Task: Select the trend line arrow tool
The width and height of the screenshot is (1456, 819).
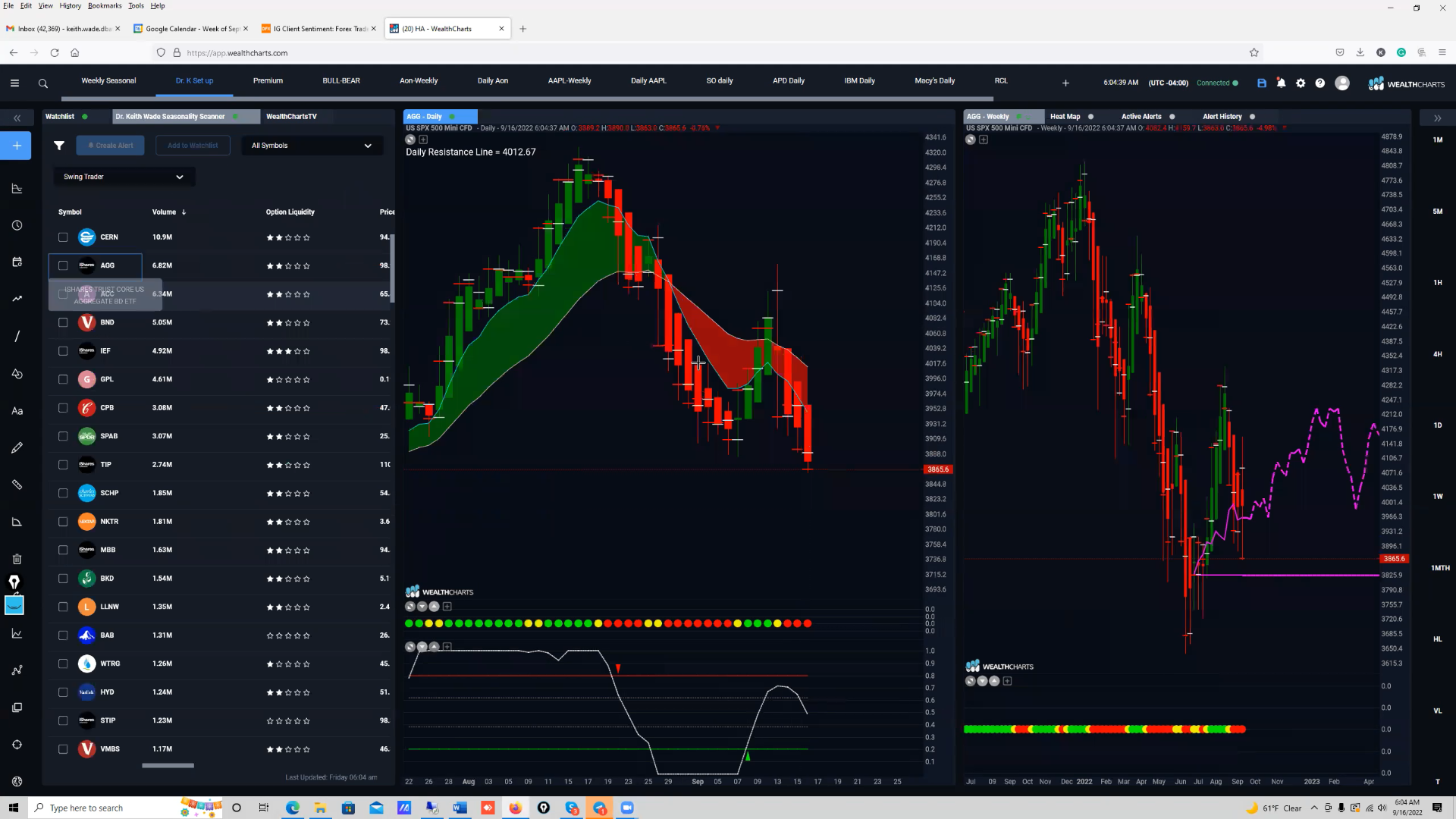Action: tap(17, 299)
